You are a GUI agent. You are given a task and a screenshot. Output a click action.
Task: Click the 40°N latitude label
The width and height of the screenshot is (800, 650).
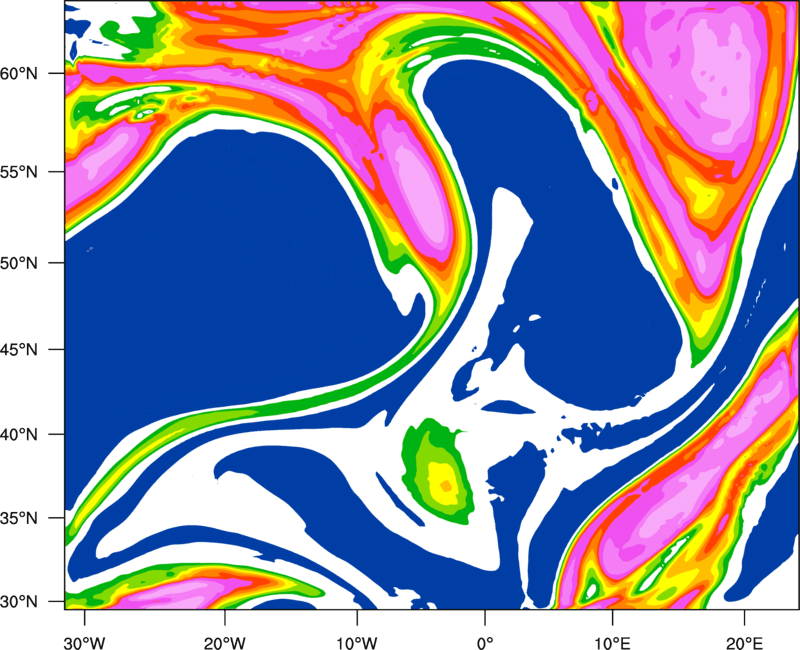pyautogui.click(x=19, y=434)
